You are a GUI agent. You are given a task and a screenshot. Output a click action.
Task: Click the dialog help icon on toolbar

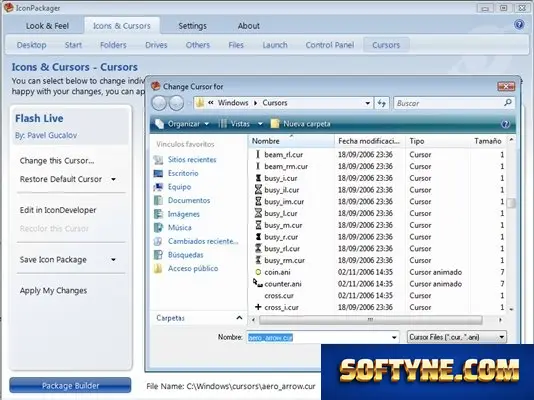[505, 124]
